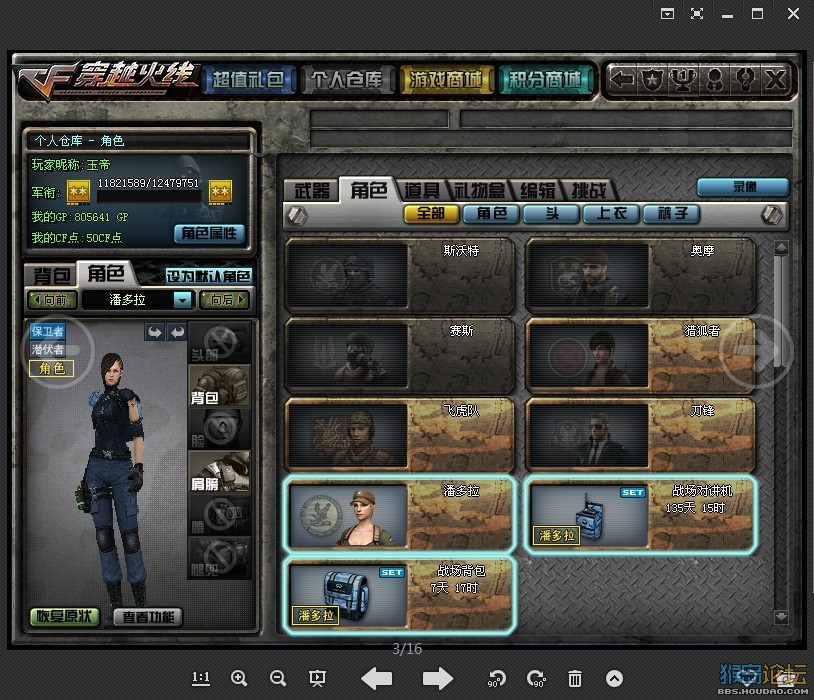This screenshot has width=814, height=700.
Task: Expand the viewer toolbar up chevron
Action: [614, 679]
